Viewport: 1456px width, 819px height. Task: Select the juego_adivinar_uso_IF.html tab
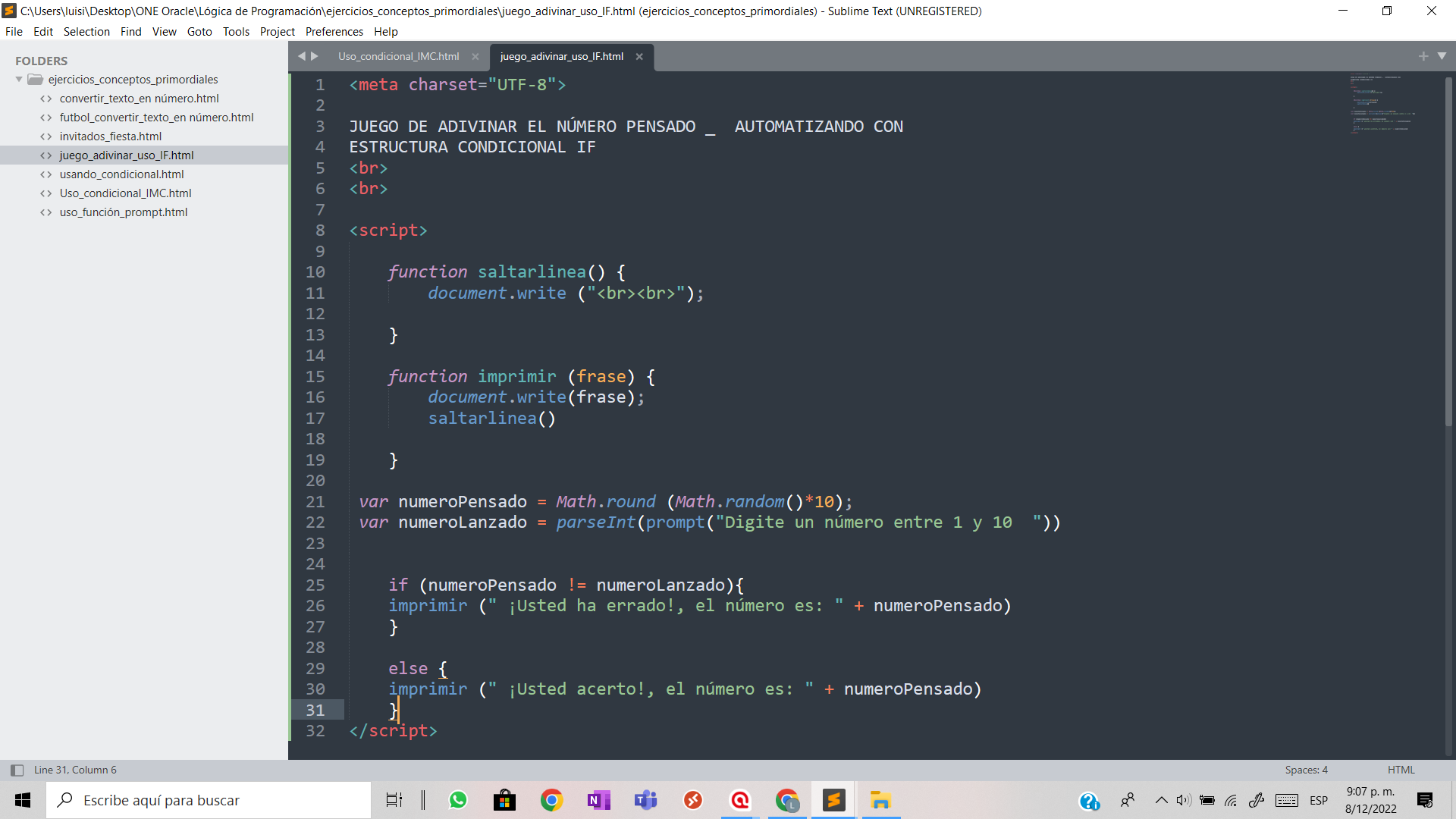pyautogui.click(x=561, y=56)
